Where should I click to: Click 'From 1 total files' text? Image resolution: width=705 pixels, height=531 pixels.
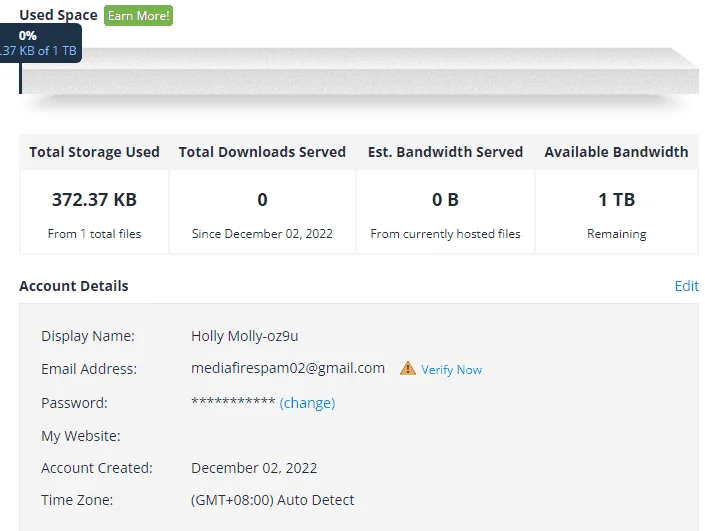click(94, 234)
